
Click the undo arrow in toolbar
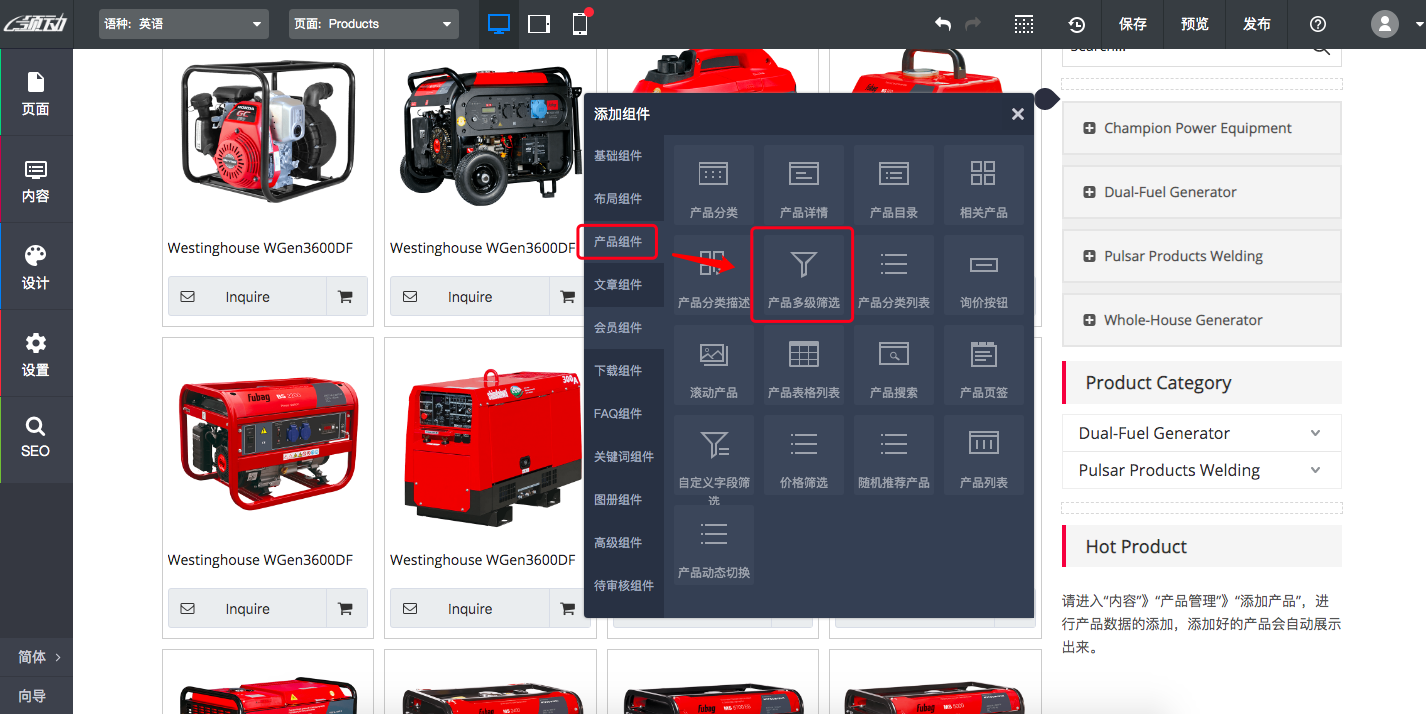tap(942, 24)
